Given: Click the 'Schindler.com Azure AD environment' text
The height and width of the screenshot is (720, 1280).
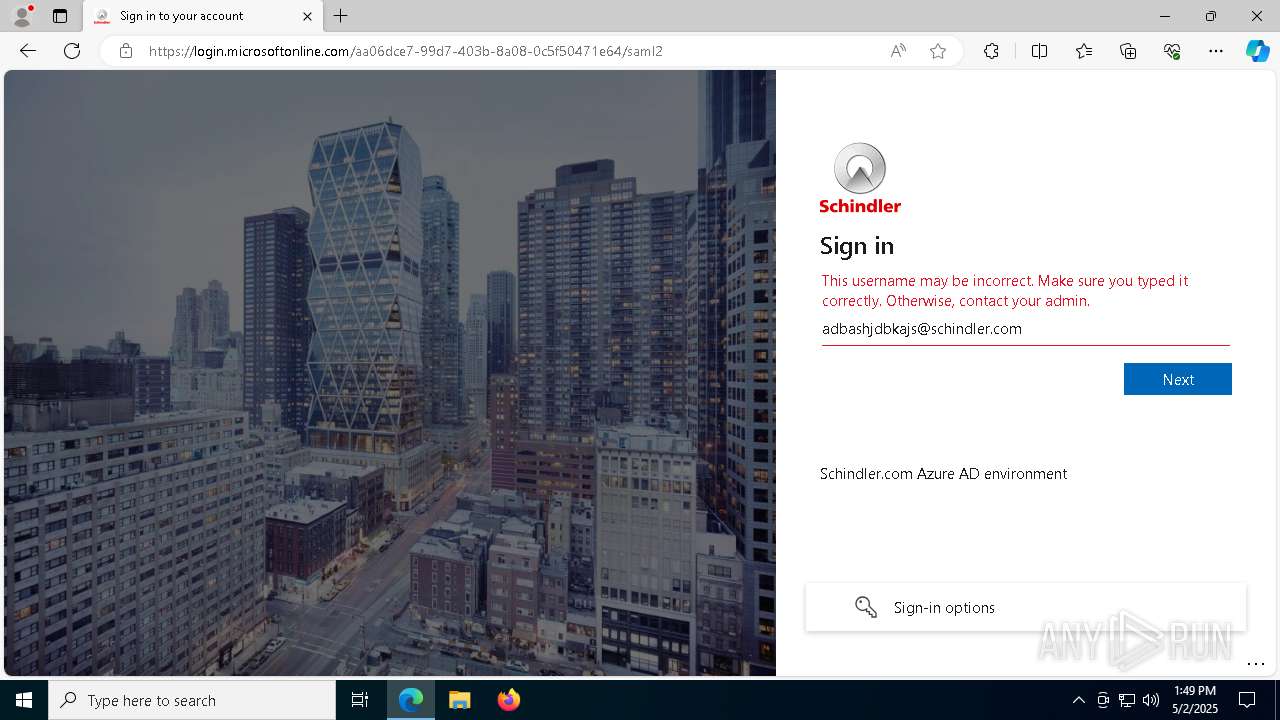Looking at the screenshot, I should point(943,474).
